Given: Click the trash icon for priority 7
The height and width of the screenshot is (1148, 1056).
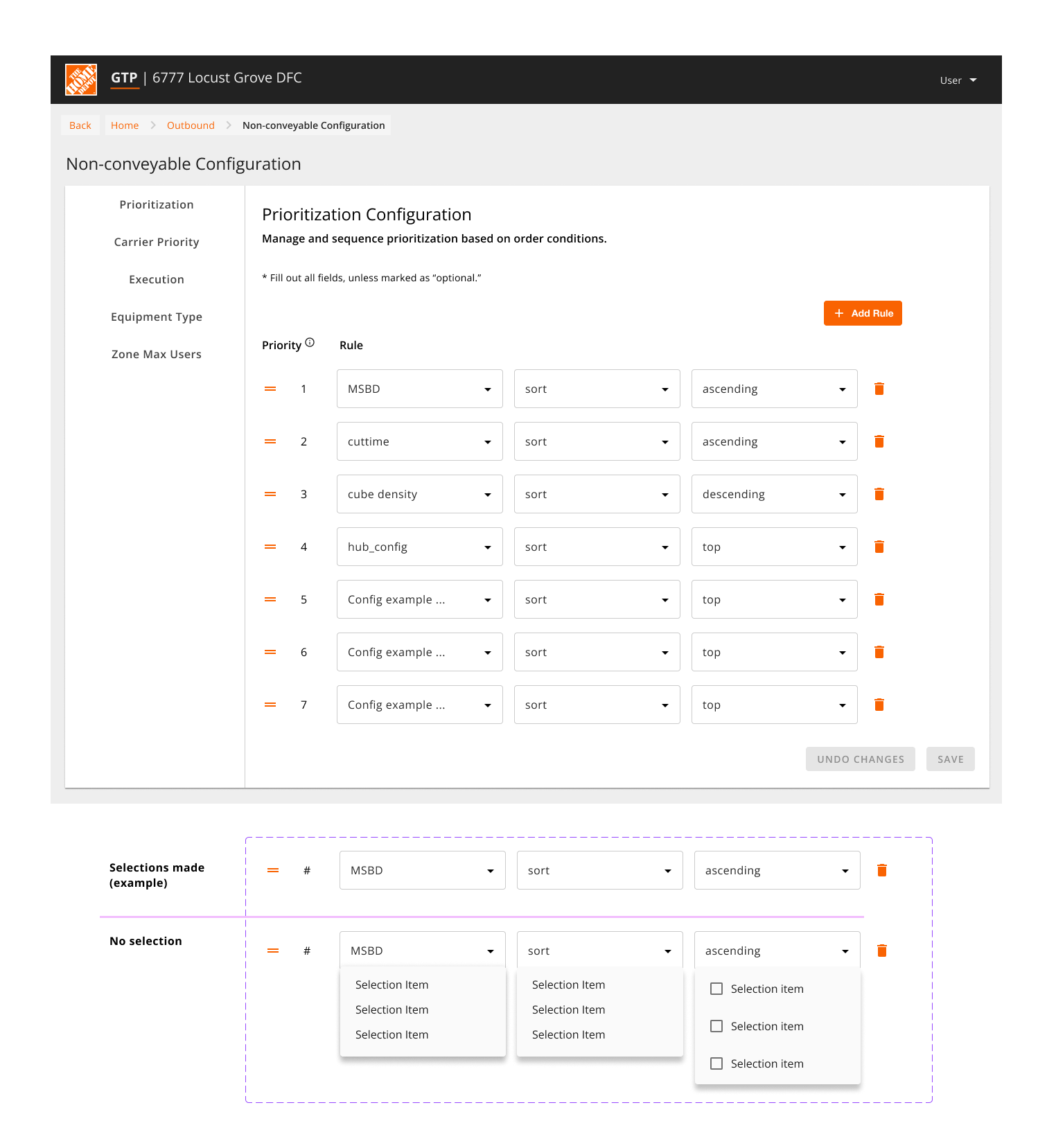Looking at the screenshot, I should pos(879,705).
